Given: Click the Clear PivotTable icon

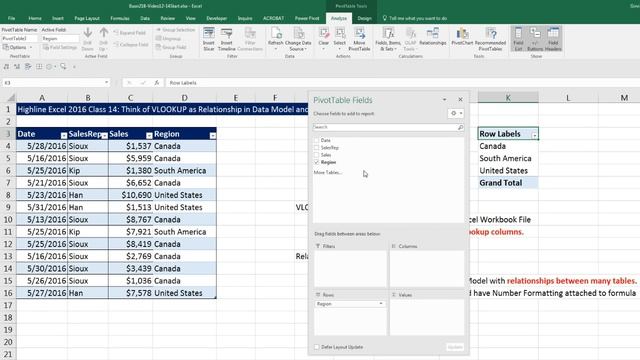Looking at the screenshot, I should pyautogui.click(x=324, y=34).
